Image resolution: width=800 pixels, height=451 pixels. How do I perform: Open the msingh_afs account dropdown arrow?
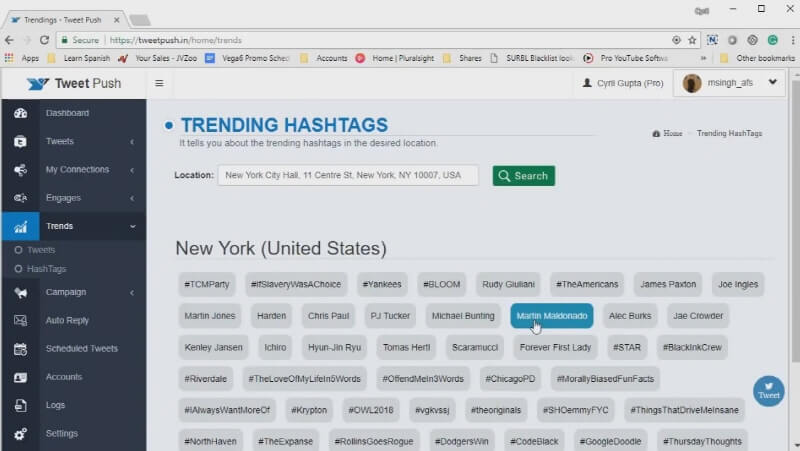pyautogui.click(x=772, y=82)
